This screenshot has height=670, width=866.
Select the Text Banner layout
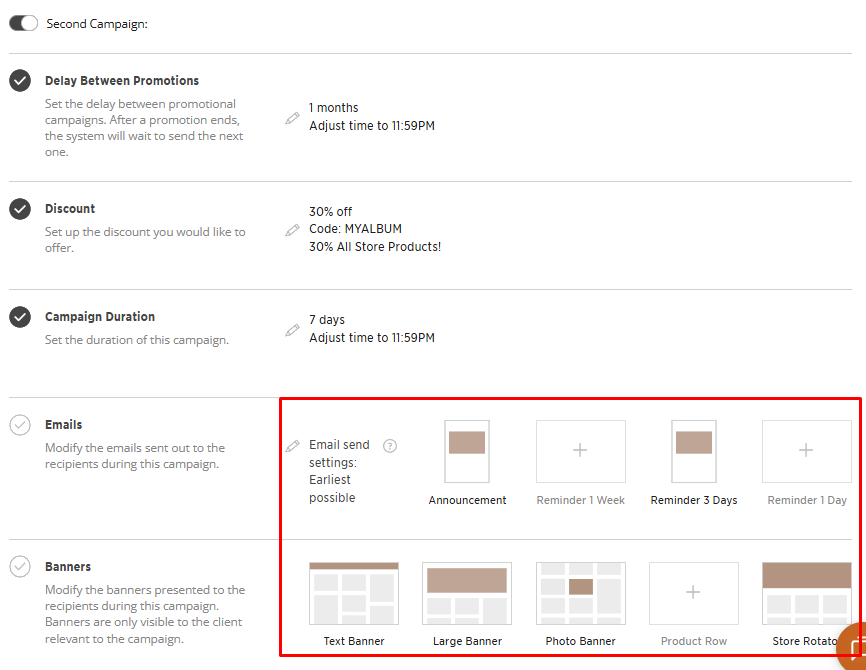point(354,593)
